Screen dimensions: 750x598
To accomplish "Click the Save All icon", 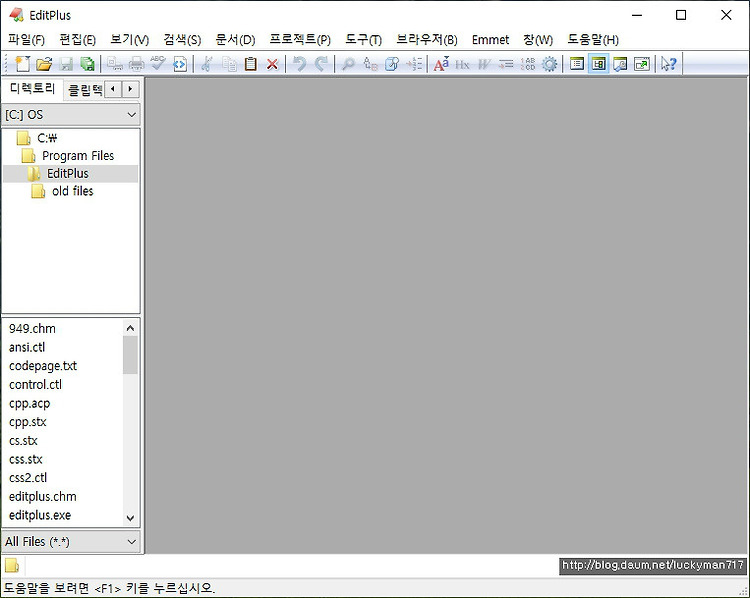I will [x=88, y=64].
